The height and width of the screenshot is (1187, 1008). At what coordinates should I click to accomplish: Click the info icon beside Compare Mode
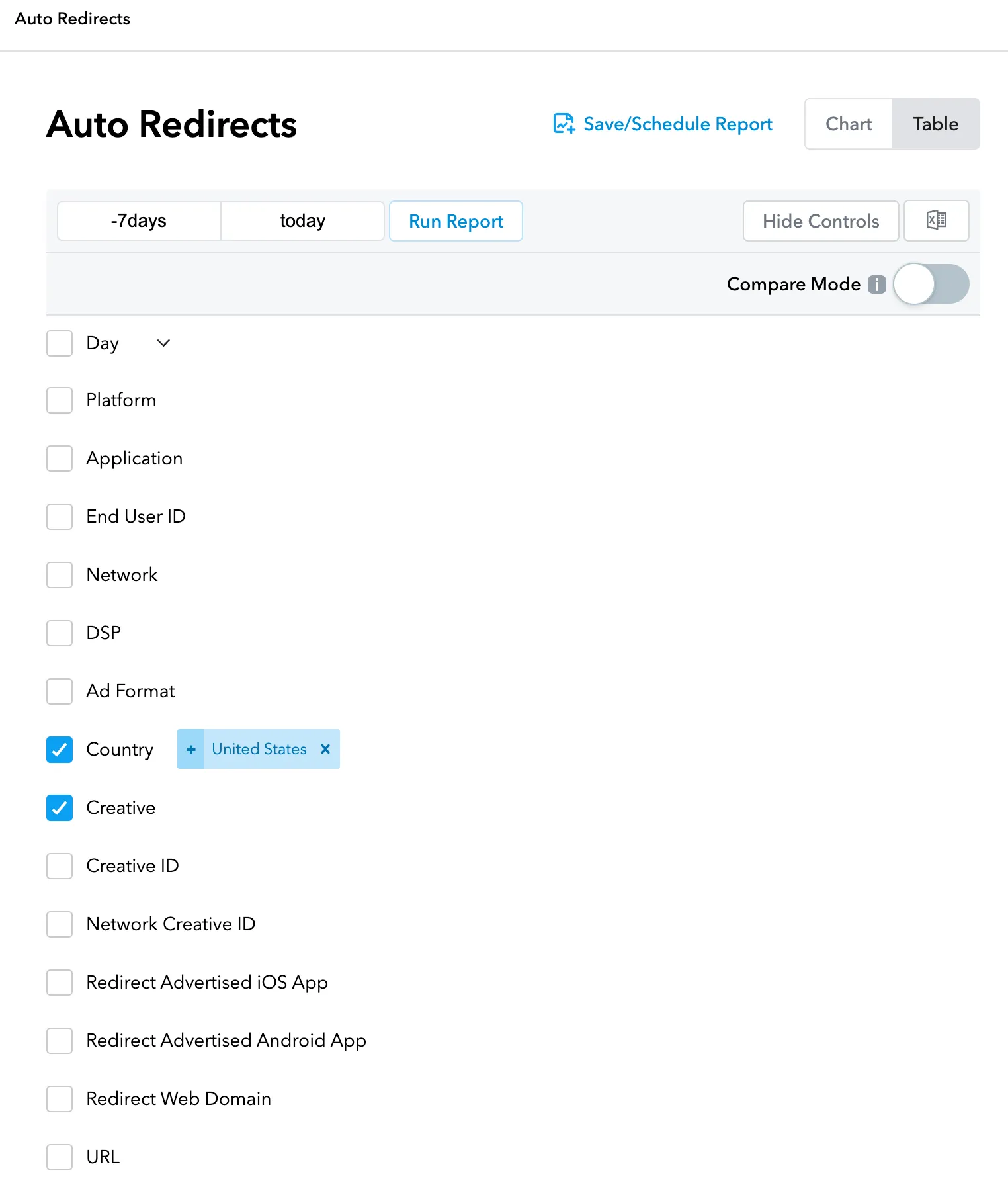(x=876, y=284)
